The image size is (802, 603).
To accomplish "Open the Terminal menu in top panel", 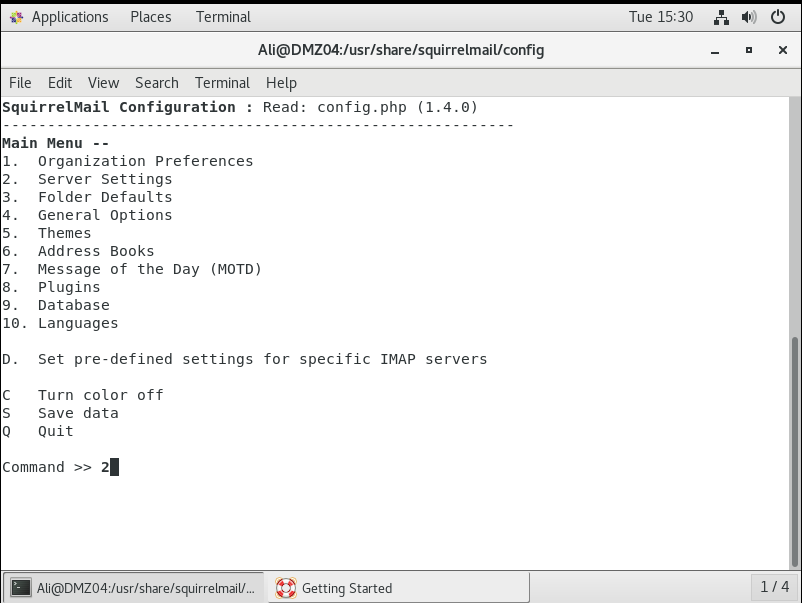I will pyautogui.click(x=223, y=17).
